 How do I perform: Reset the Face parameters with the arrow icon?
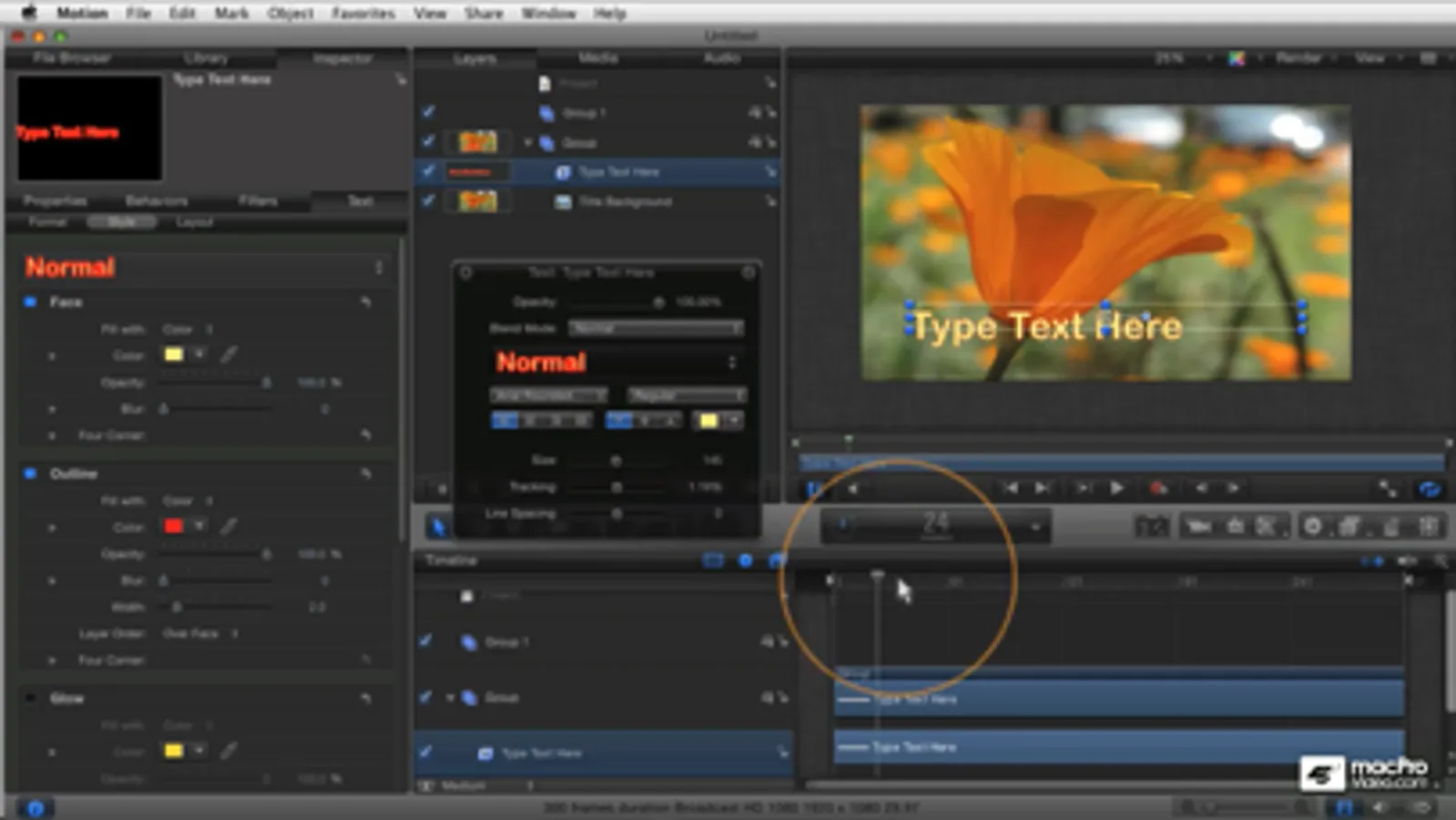click(366, 302)
